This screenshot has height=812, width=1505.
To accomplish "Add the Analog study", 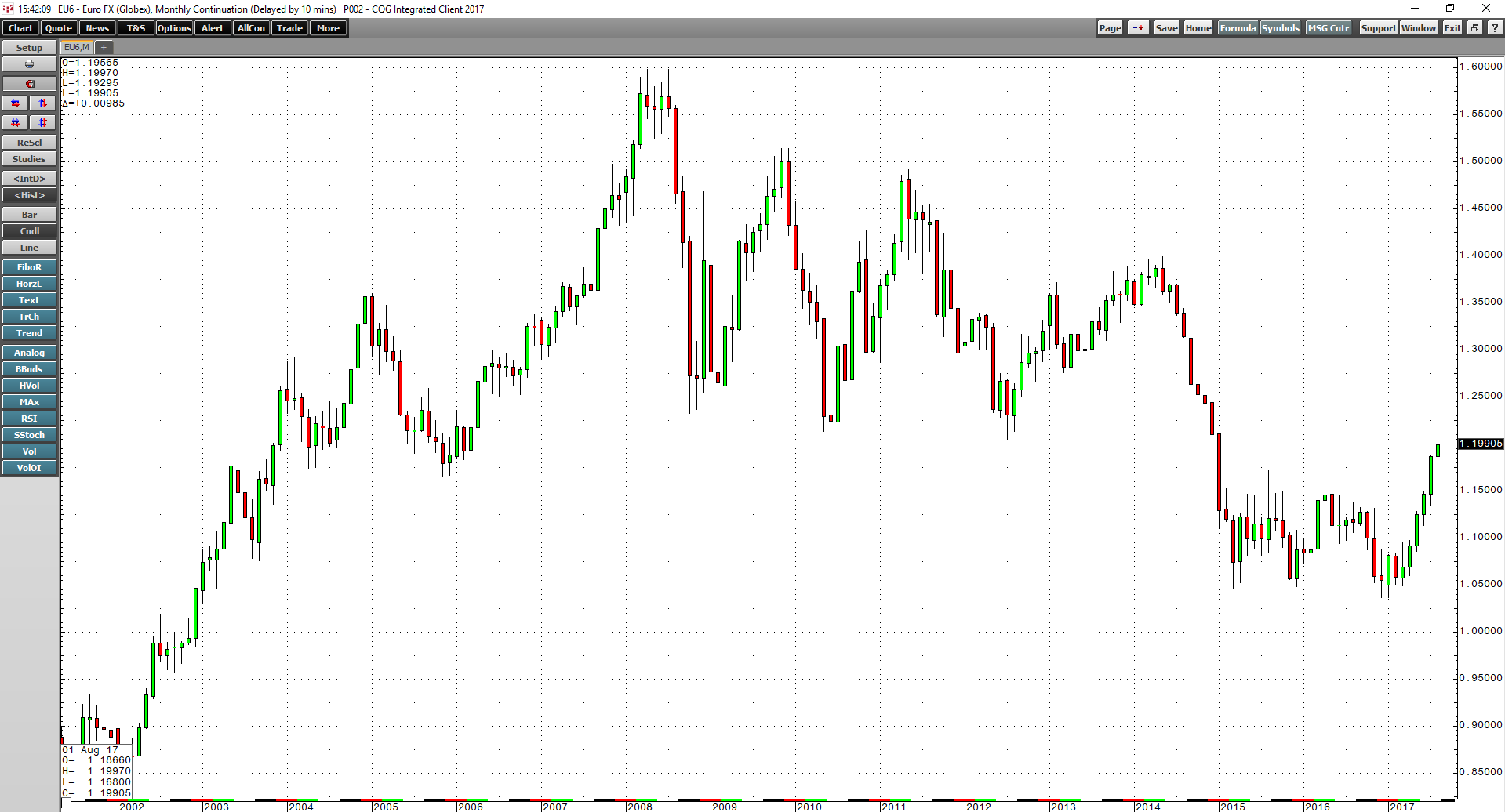I will (29, 353).
